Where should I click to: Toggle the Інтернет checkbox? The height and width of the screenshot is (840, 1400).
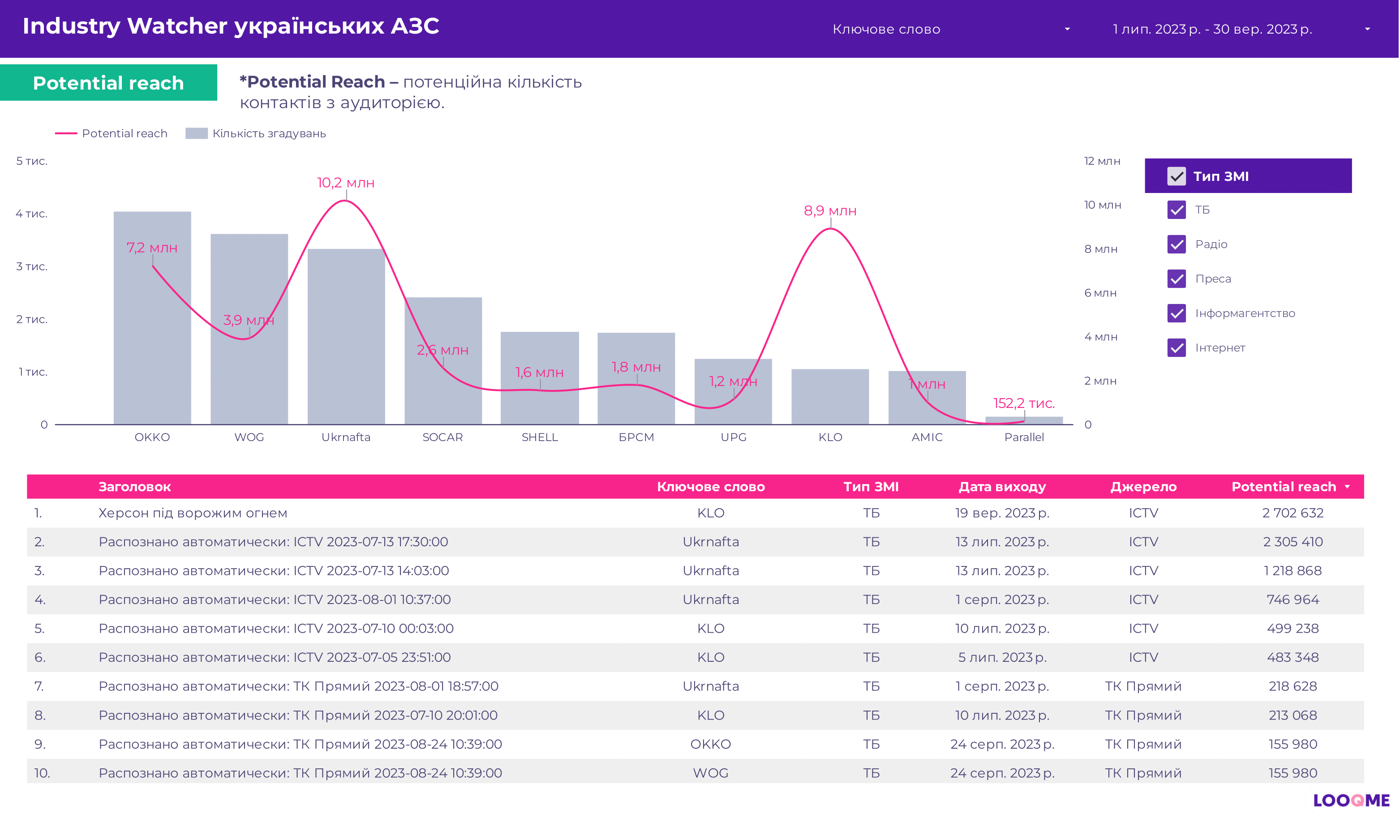[x=1177, y=347]
